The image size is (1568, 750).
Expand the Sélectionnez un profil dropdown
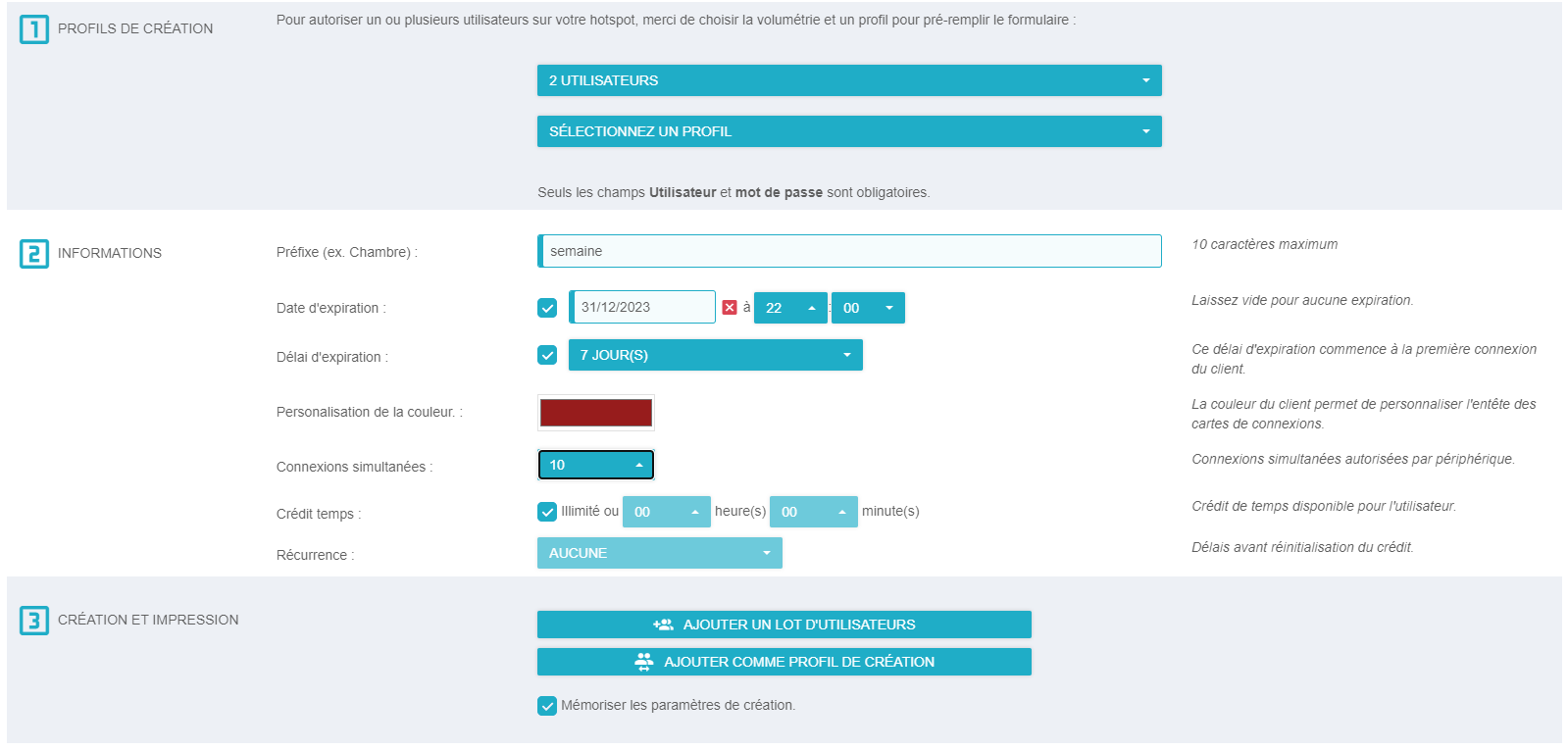(x=849, y=131)
